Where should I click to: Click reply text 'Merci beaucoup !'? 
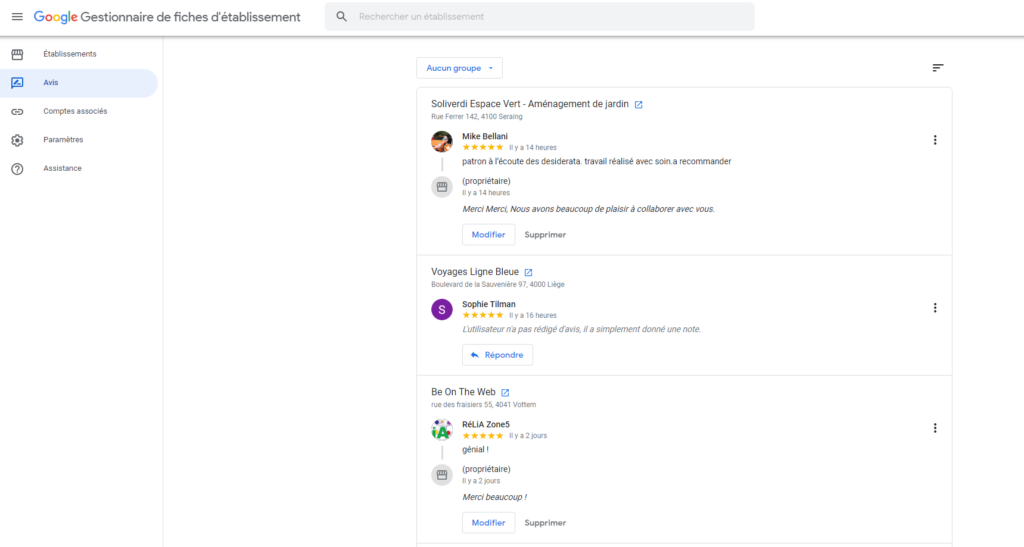coord(494,497)
